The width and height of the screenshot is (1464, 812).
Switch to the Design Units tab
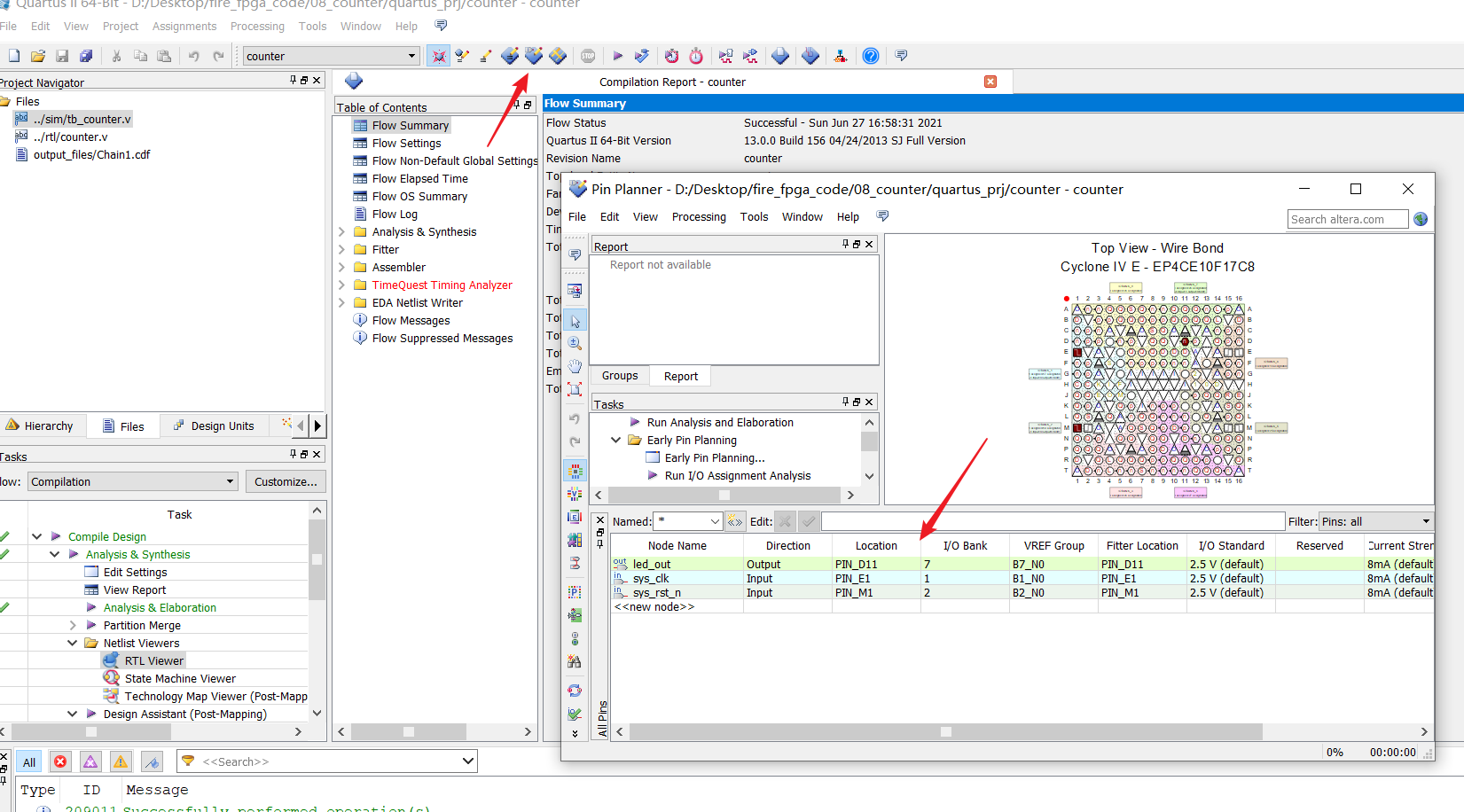(213, 426)
